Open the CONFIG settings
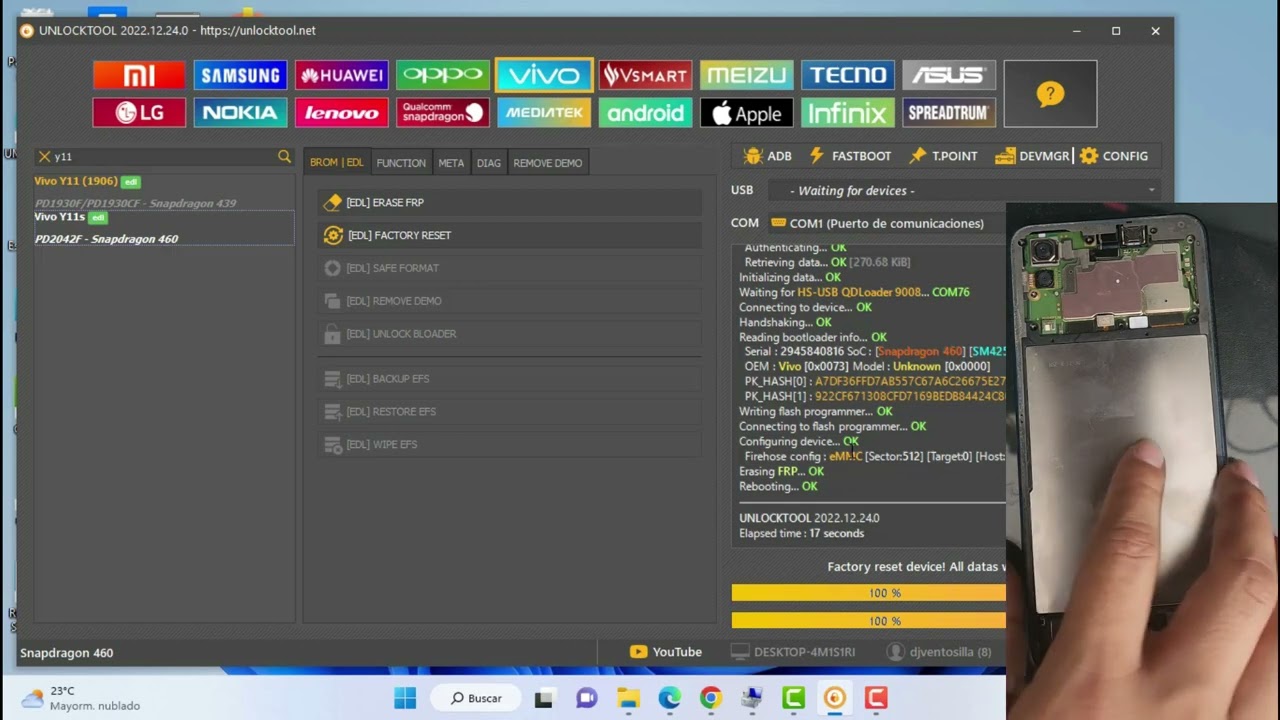Screen dimensions: 1280x720 point(1114,156)
